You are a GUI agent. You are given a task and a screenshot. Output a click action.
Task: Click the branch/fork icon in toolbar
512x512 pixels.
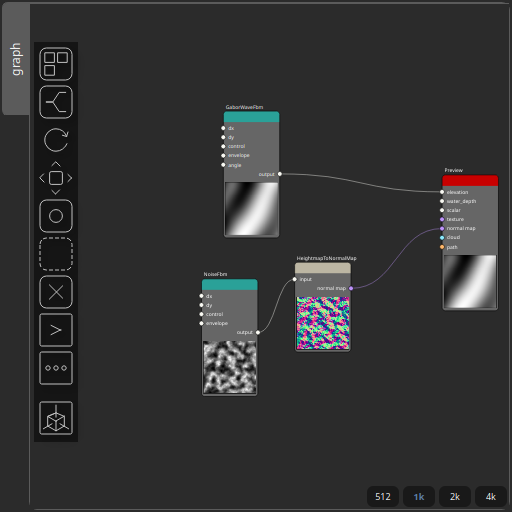pyautogui.click(x=56, y=102)
